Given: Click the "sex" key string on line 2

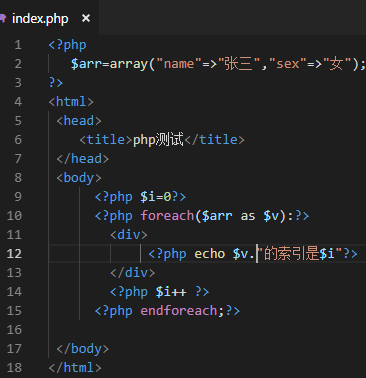Looking at the screenshot, I should (288, 64).
